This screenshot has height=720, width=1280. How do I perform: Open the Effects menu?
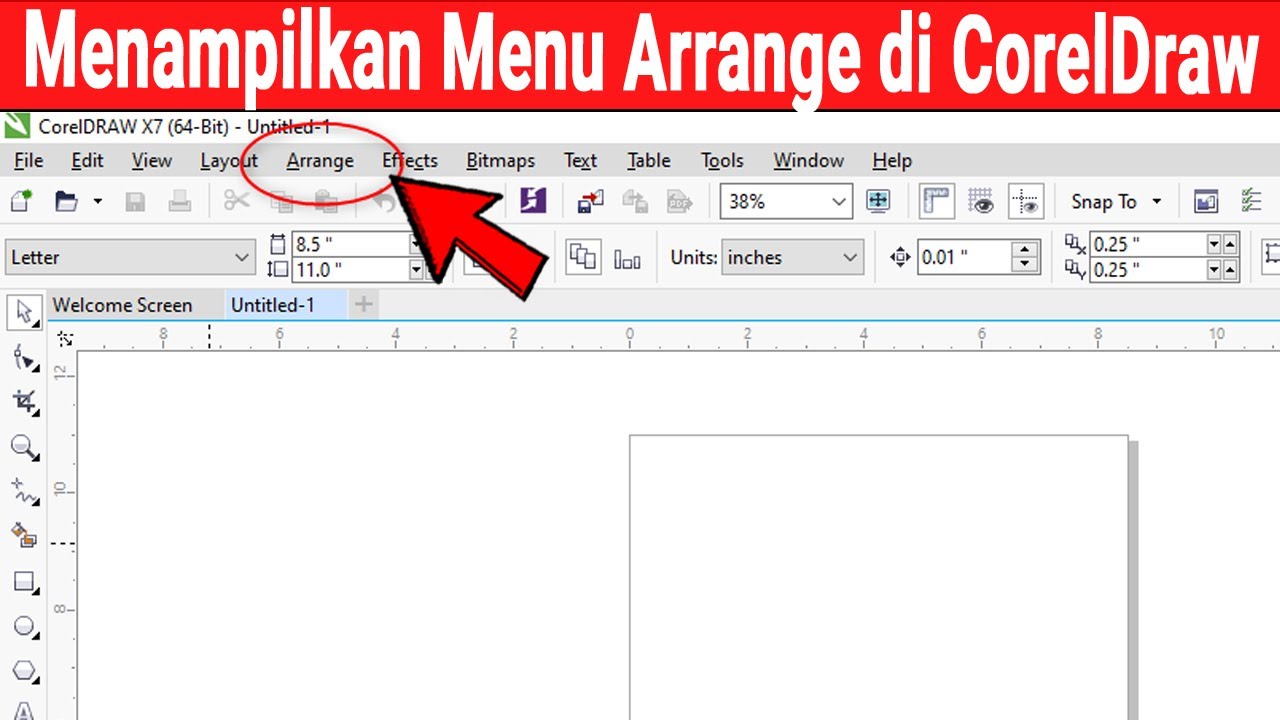point(410,160)
